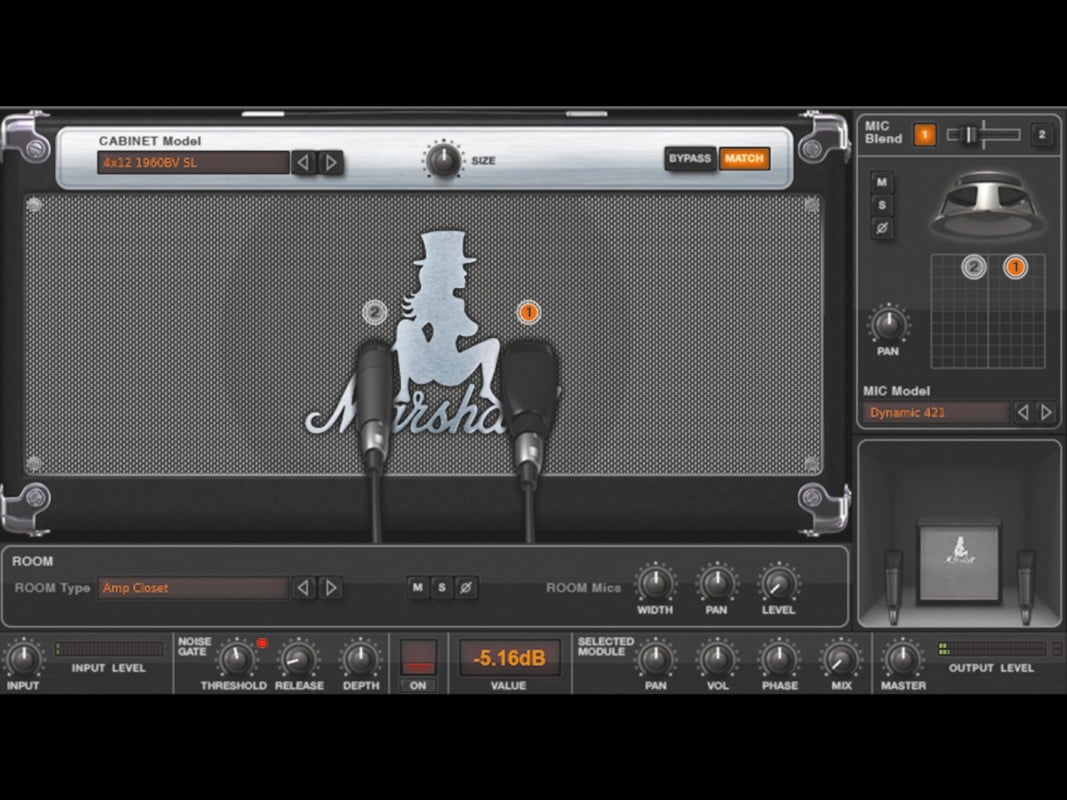Adjust the Selected Module PHASE knob

pyautogui.click(x=779, y=659)
